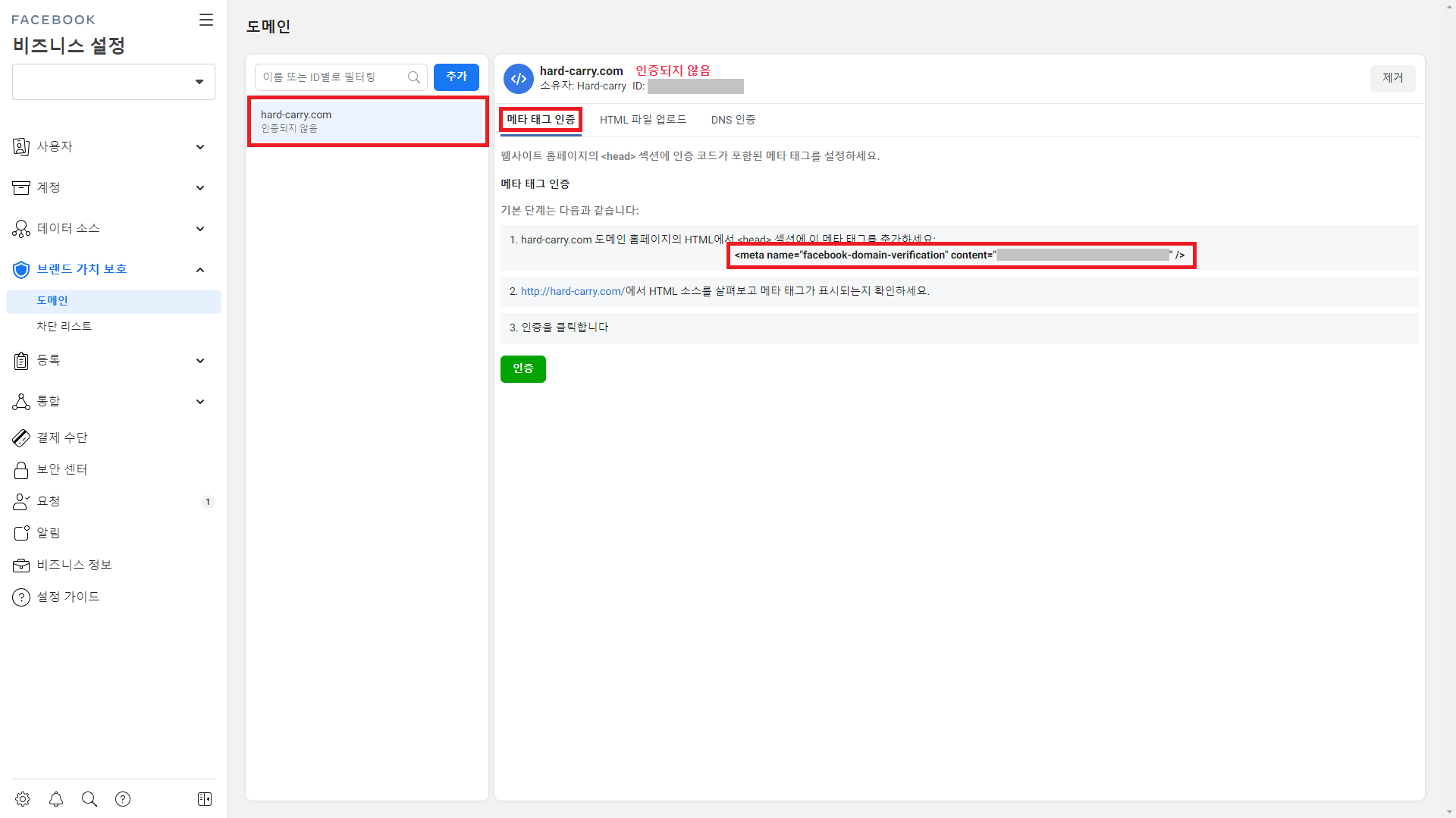This screenshot has width=1456, height=818.
Task: Open the hamburger menu icon
Action: click(x=206, y=20)
